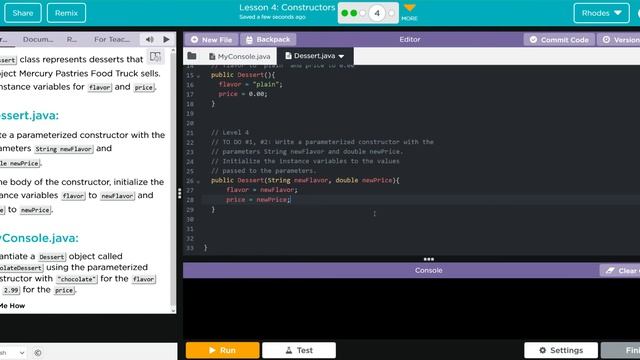Switch to MyConsole.java tab
This screenshot has width=640, height=360.
tap(239, 56)
